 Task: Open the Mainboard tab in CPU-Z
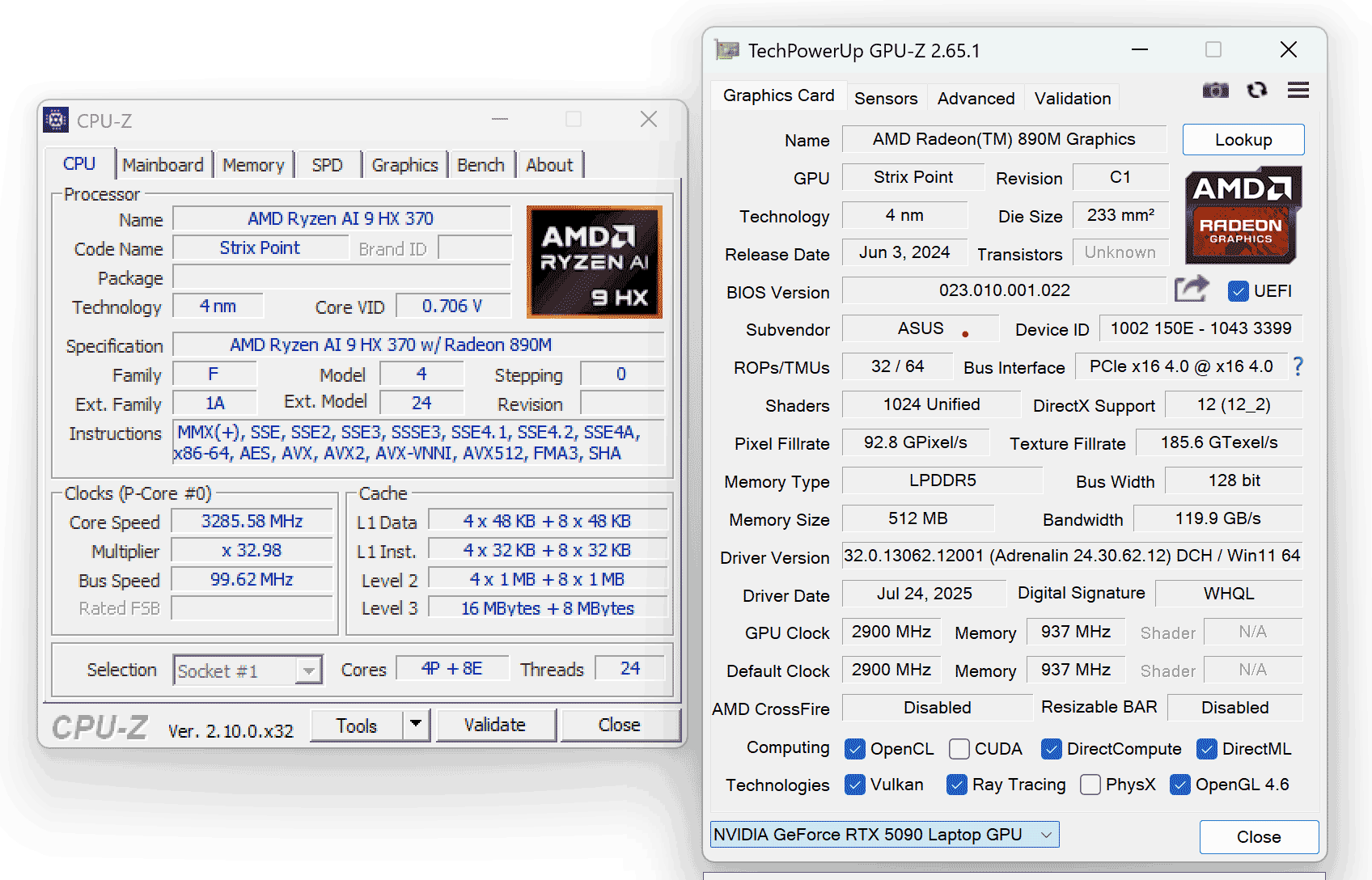[163, 165]
